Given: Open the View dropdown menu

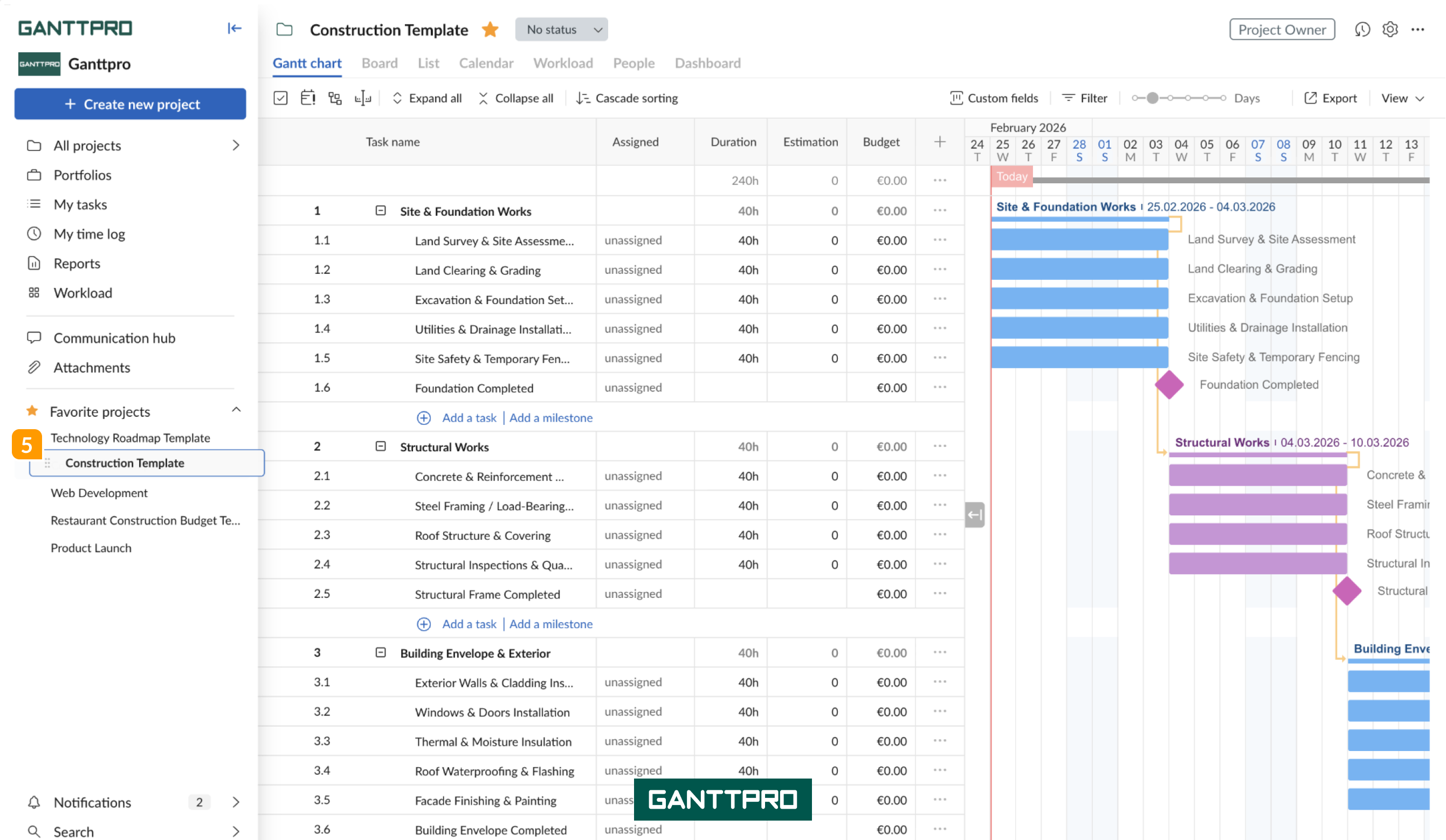Looking at the screenshot, I should pyautogui.click(x=1402, y=98).
